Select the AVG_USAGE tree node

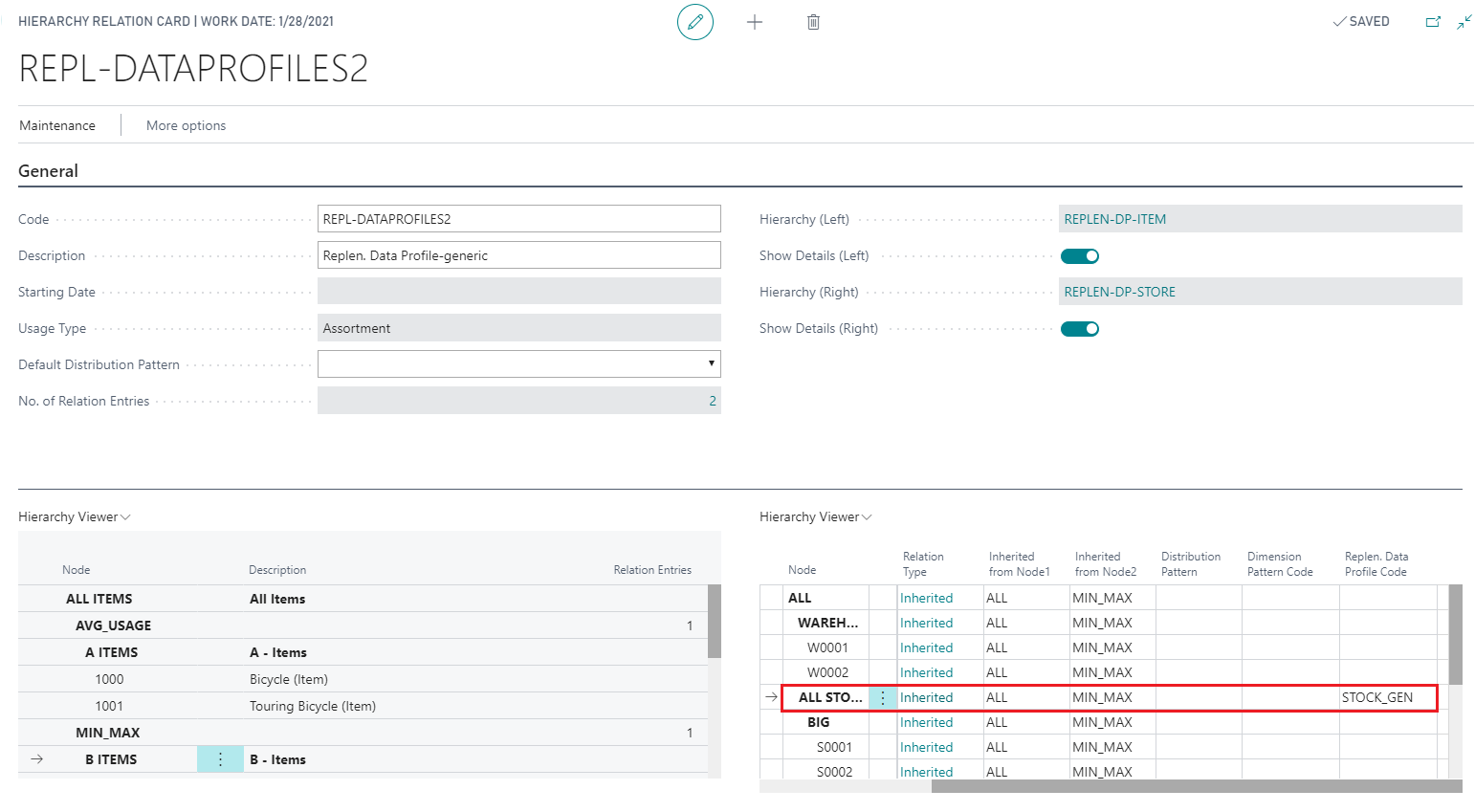coord(113,625)
